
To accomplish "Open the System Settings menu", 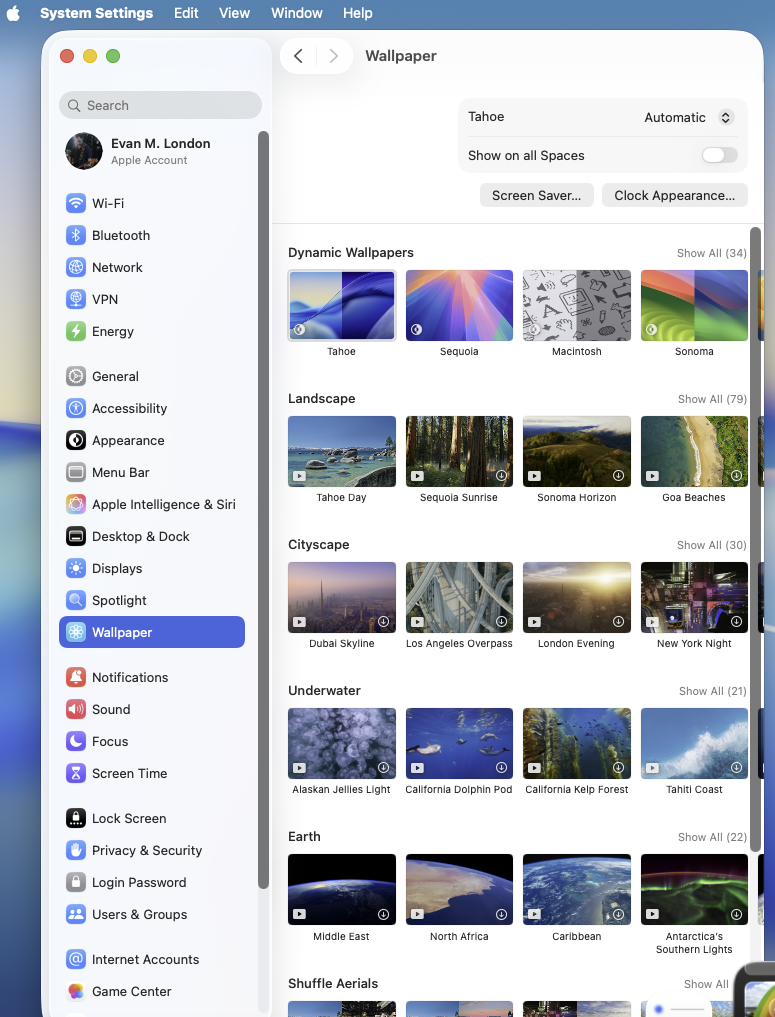I will click(97, 13).
